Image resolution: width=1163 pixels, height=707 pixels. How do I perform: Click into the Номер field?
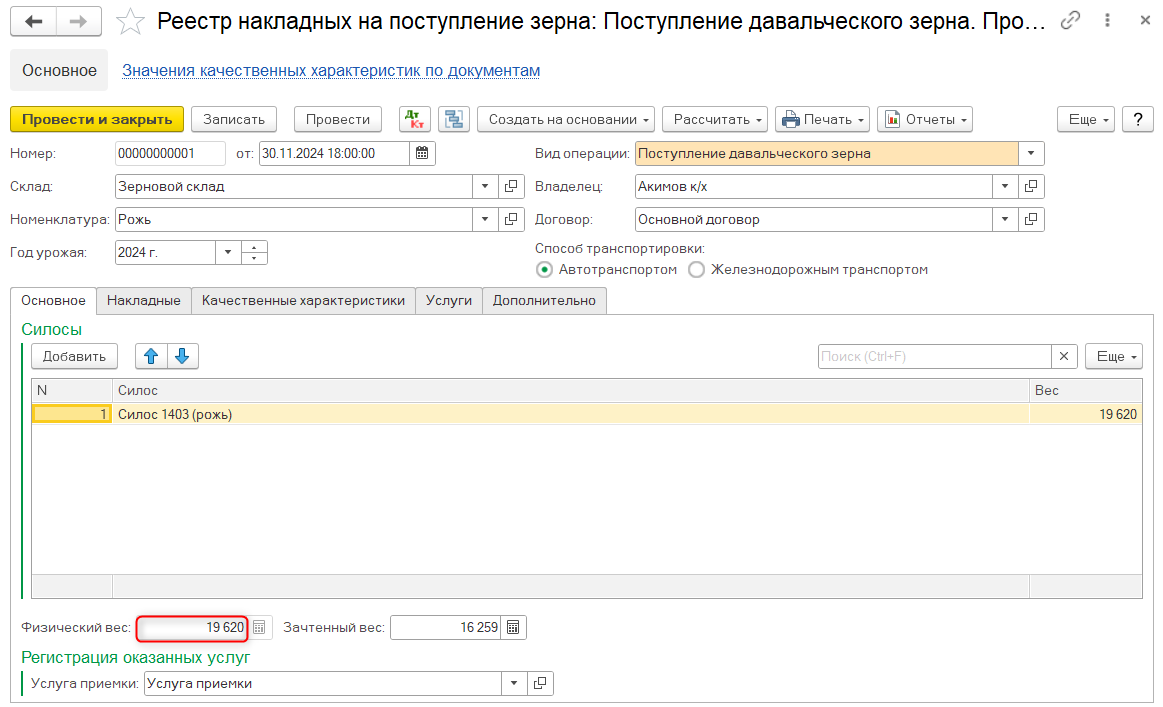[x=171, y=154]
